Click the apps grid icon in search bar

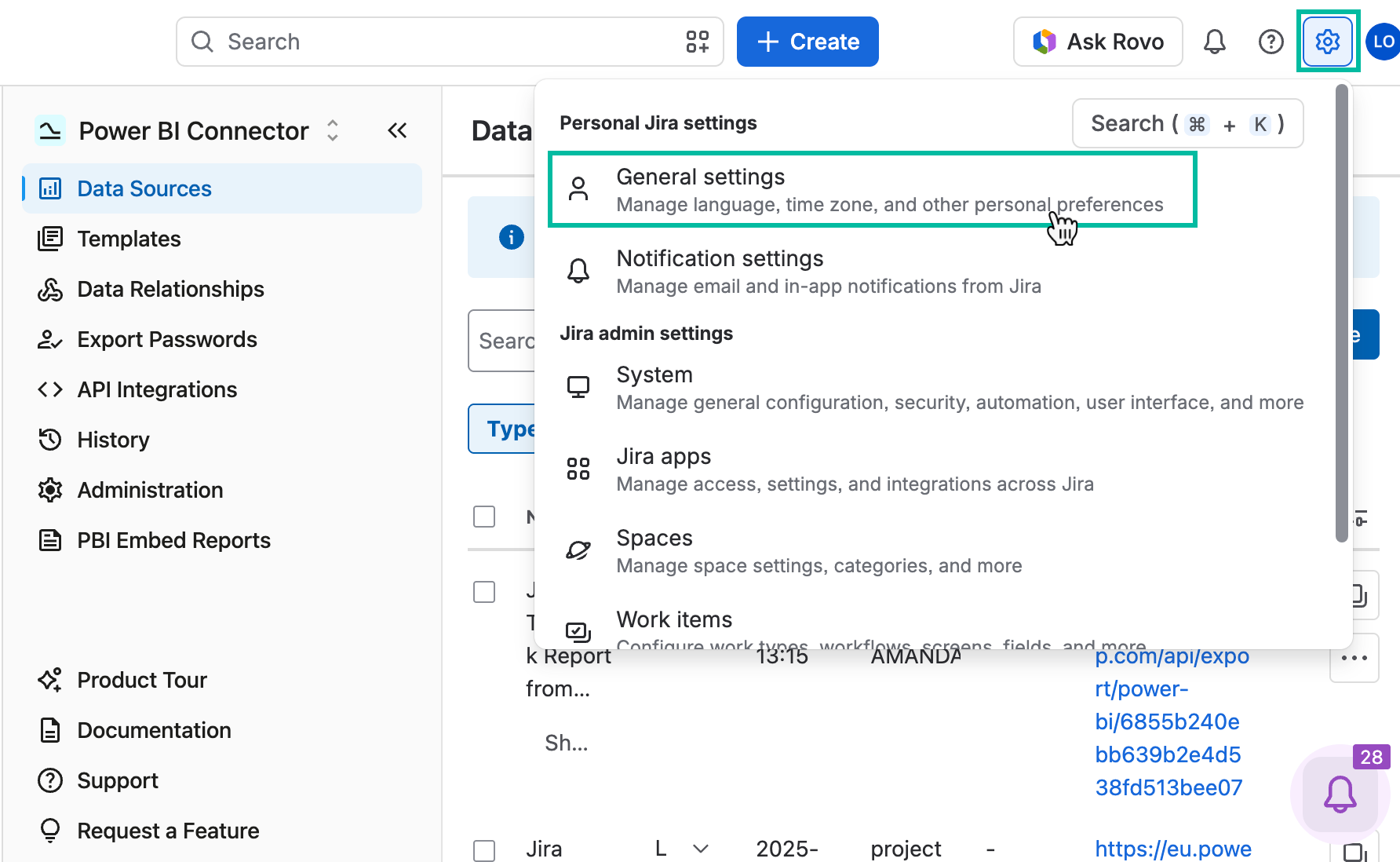click(x=698, y=42)
